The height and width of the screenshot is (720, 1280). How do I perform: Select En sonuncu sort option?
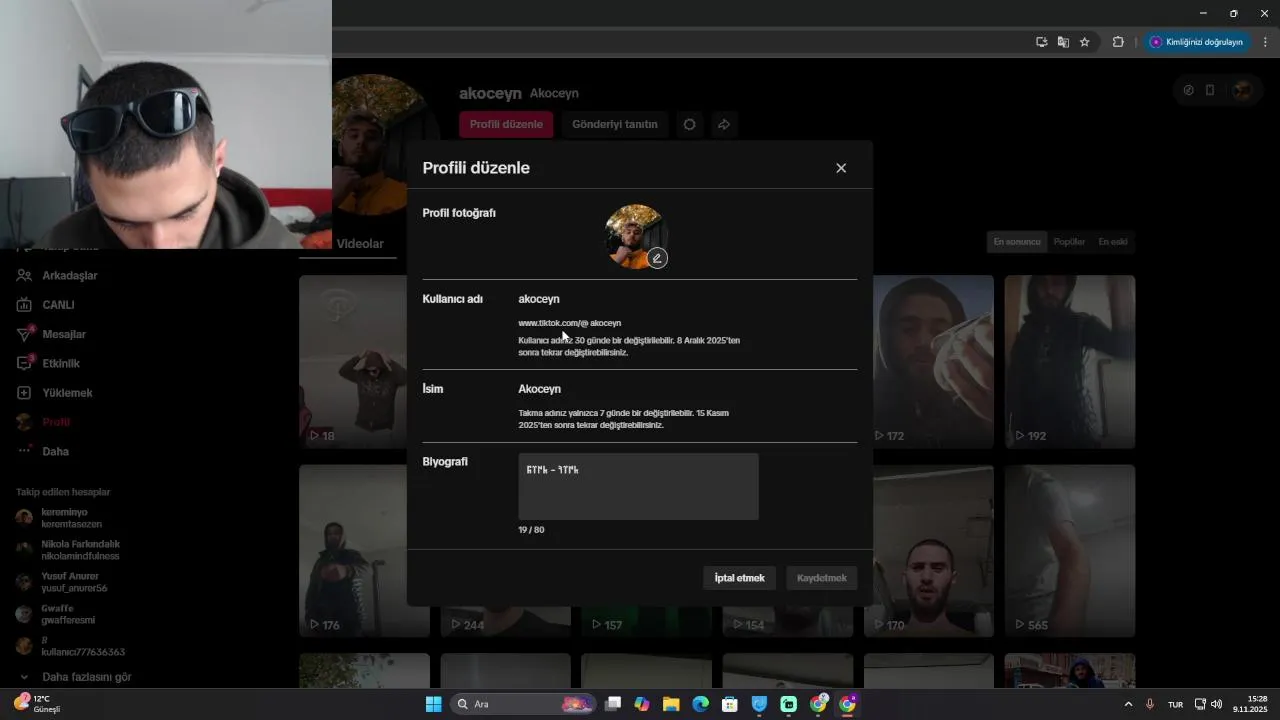click(1016, 242)
